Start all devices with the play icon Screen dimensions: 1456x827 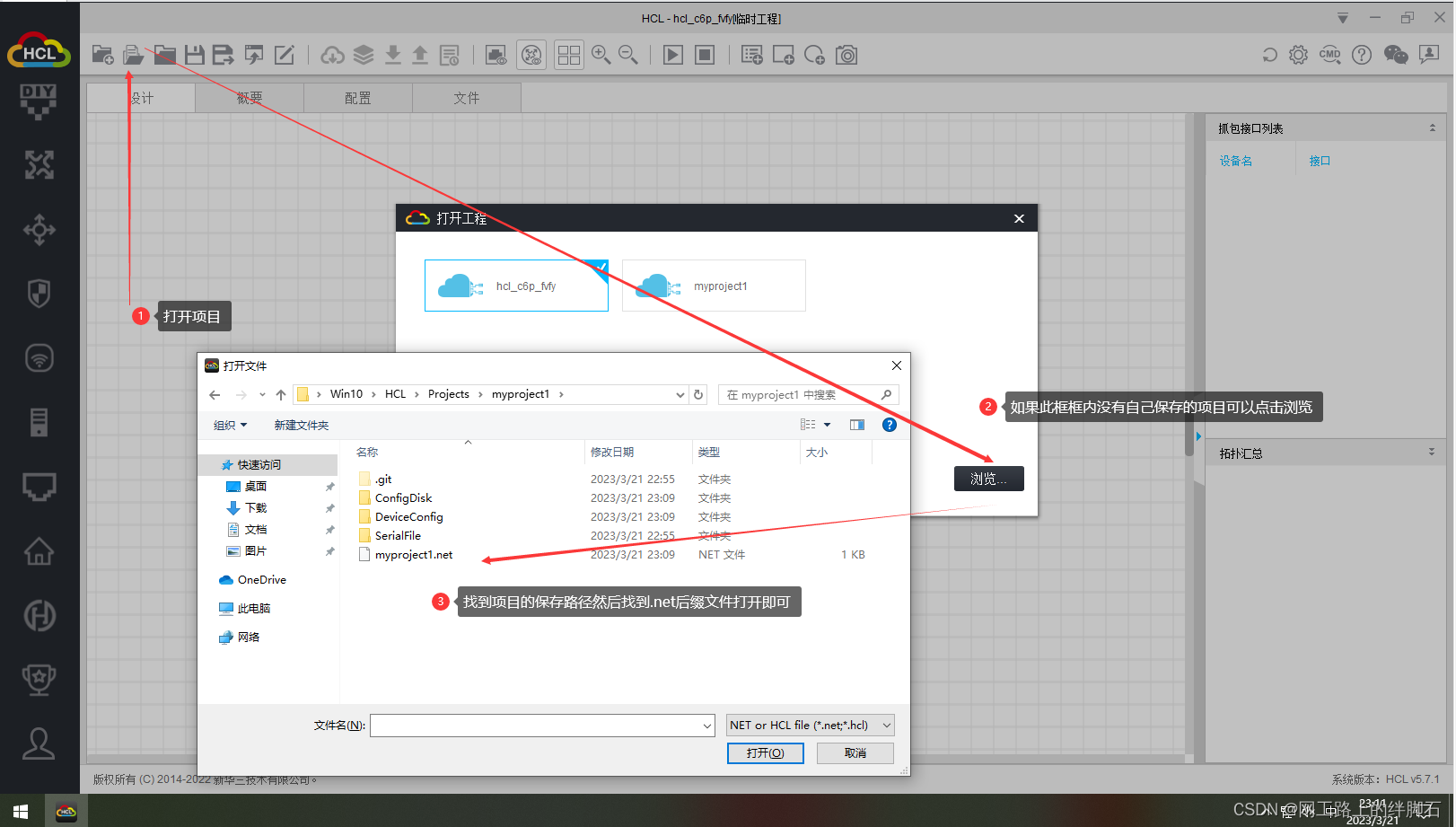tap(673, 55)
